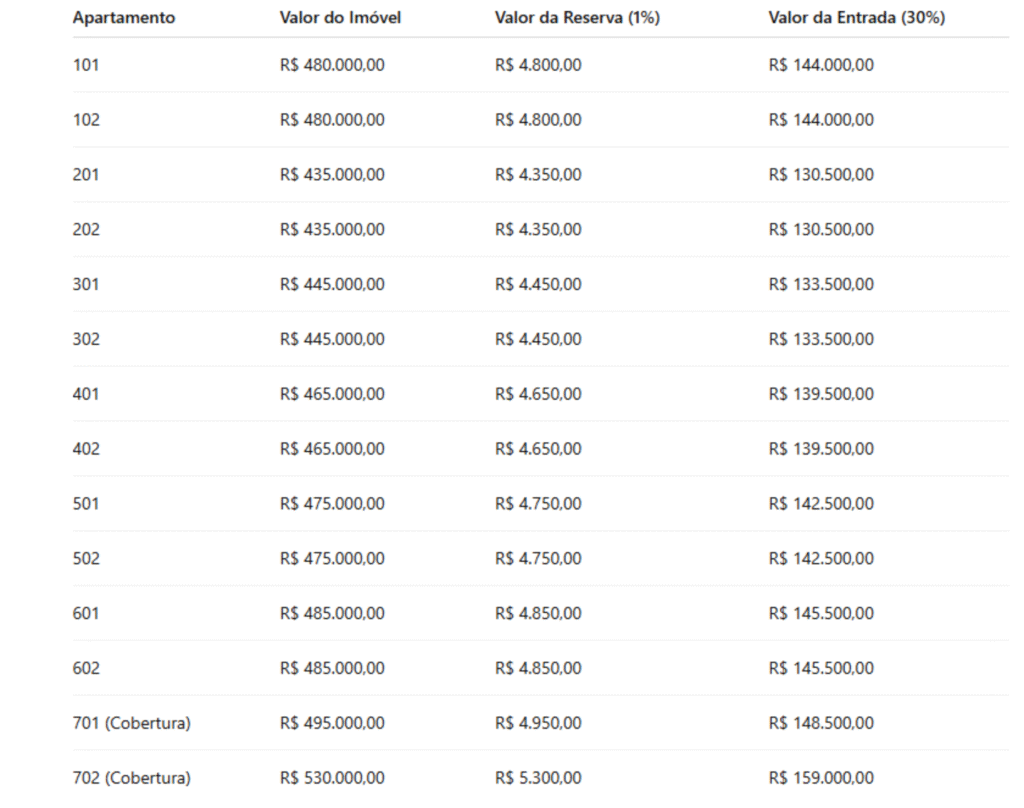Click the R$ 4.950,00 reserve value
The image size is (1024, 808).
pos(538,723)
